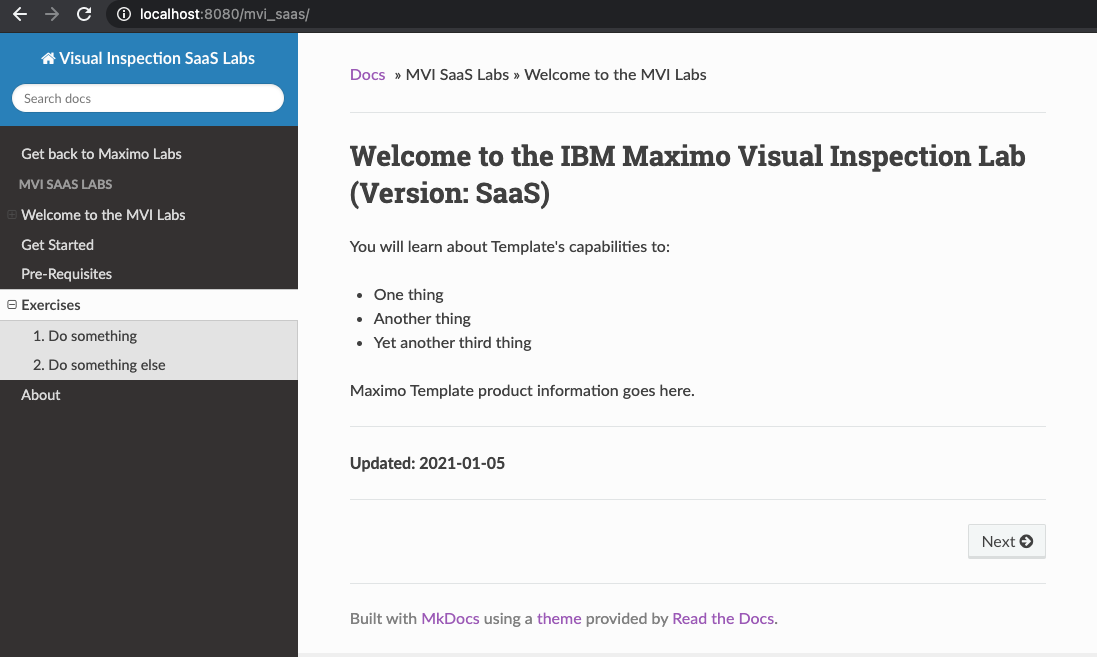Open exercise '1. Do something'
Viewport: 1097px width, 657px height.
coord(85,335)
